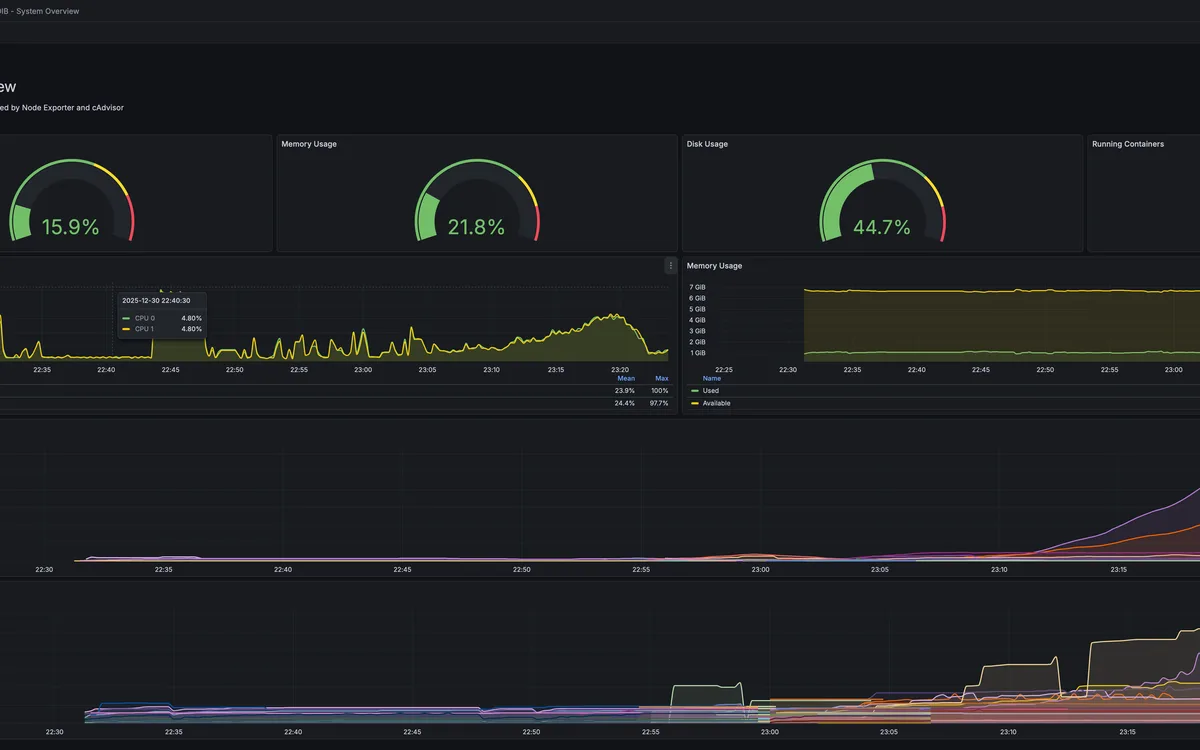Click the 1 GiB axis label
The height and width of the screenshot is (750, 1200).
click(x=697, y=353)
